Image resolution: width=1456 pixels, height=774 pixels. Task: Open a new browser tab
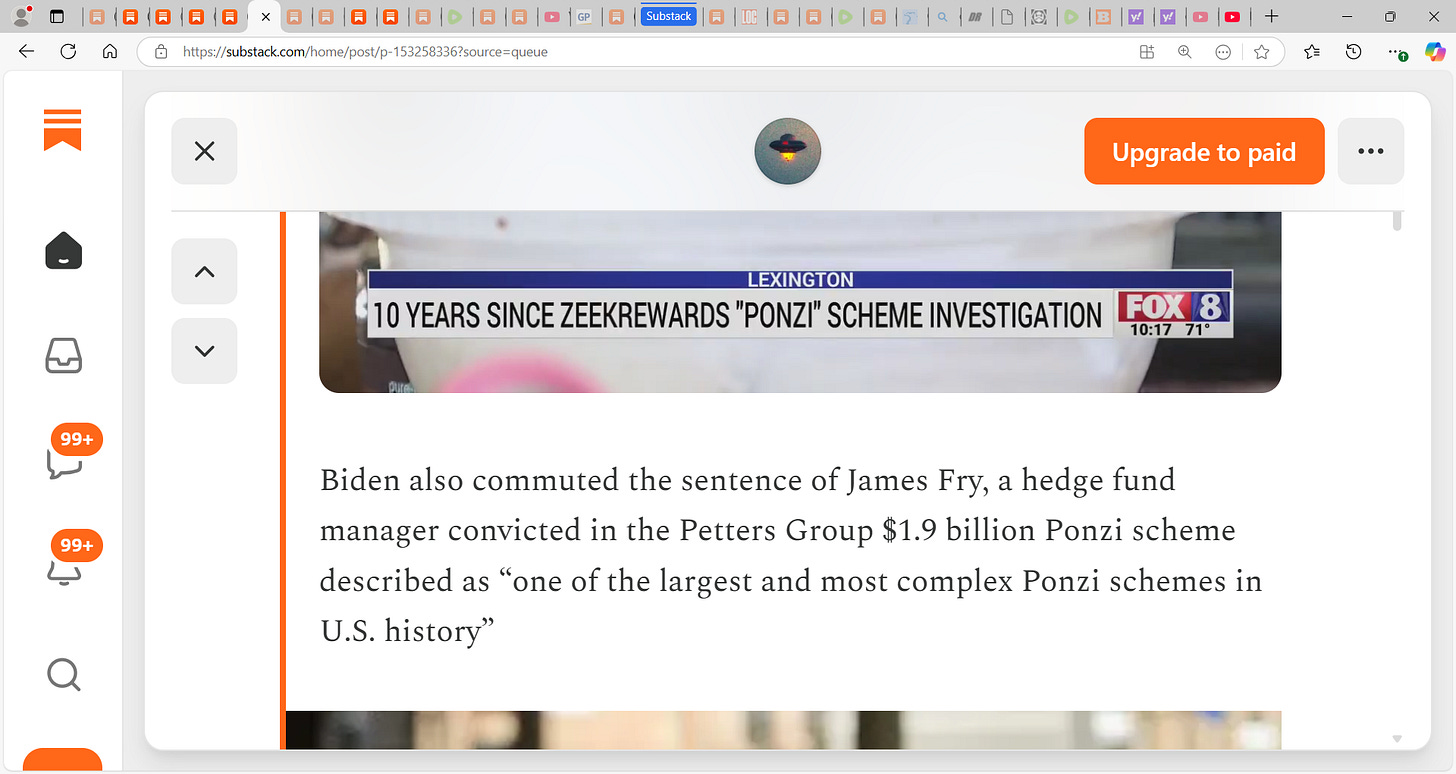pos(1271,16)
